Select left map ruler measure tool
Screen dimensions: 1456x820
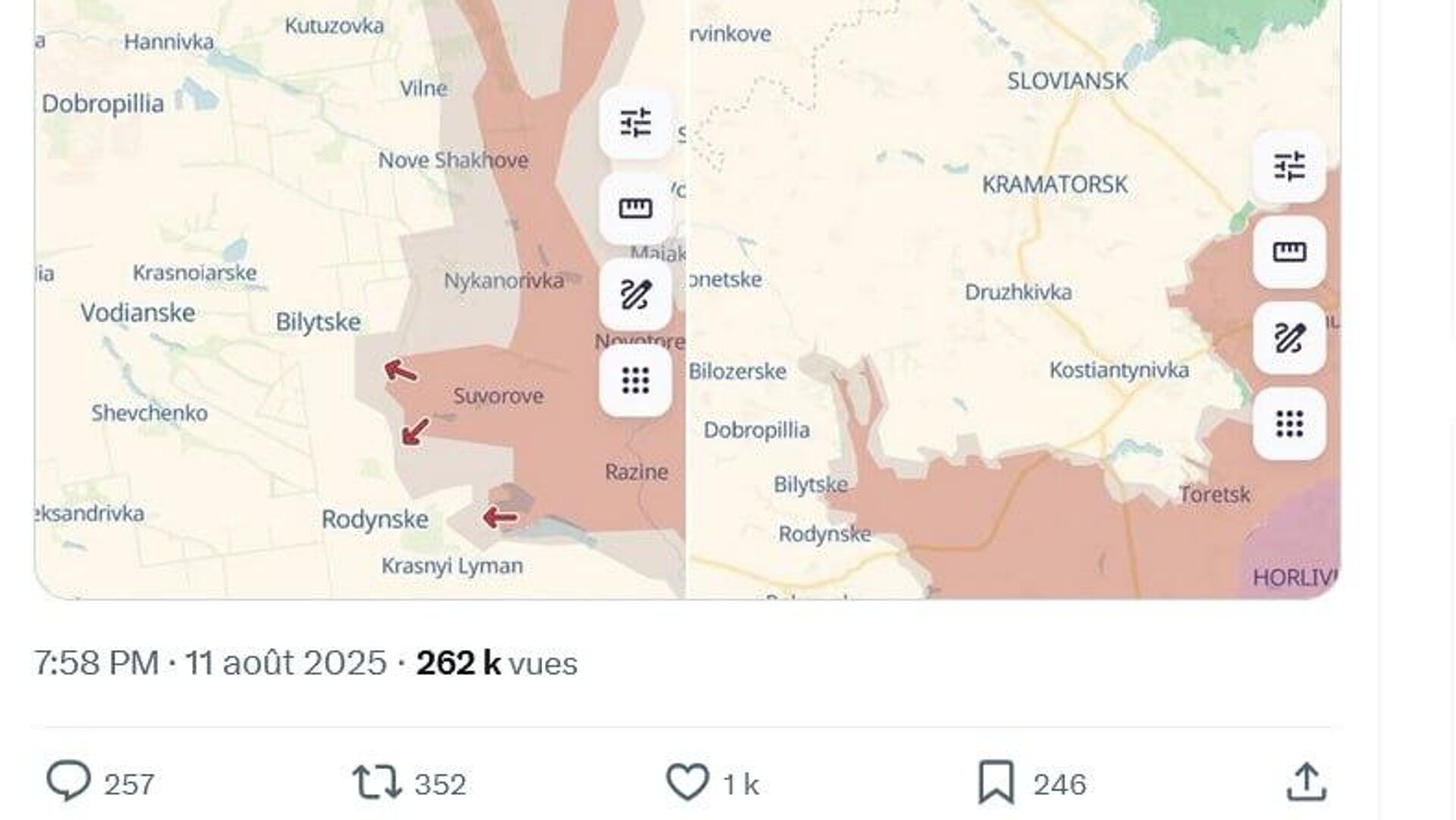point(635,208)
